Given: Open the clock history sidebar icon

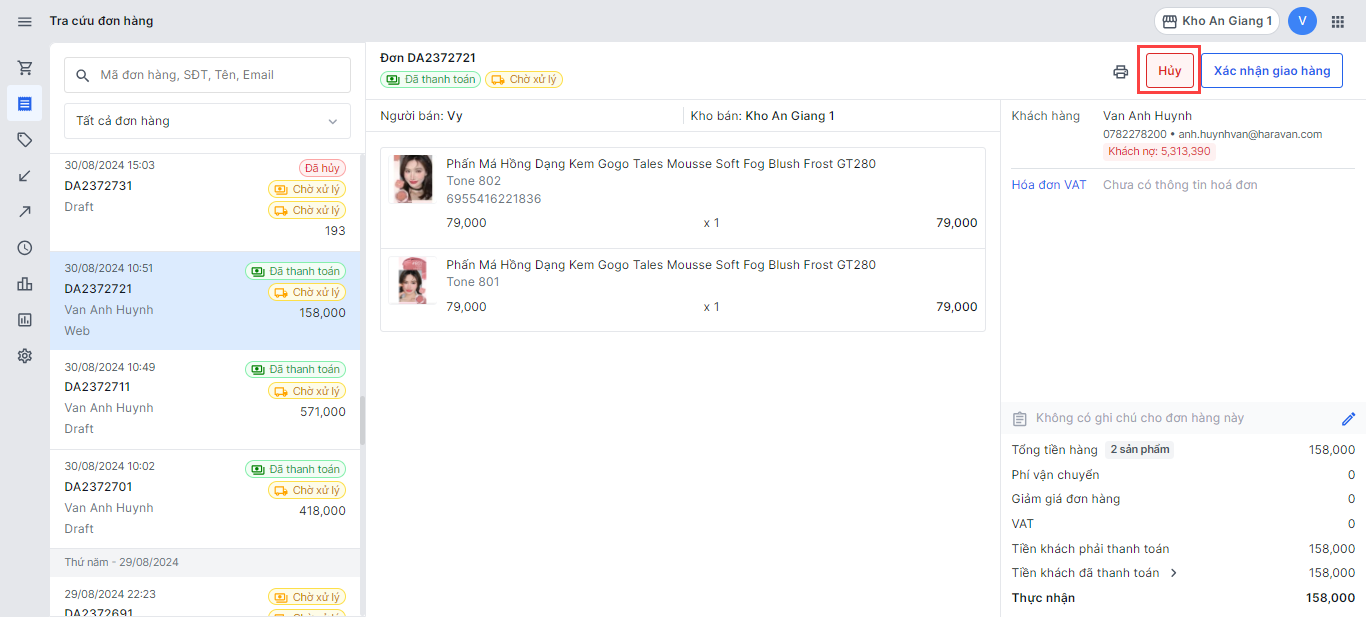Looking at the screenshot, I should [x=25, y=248].
